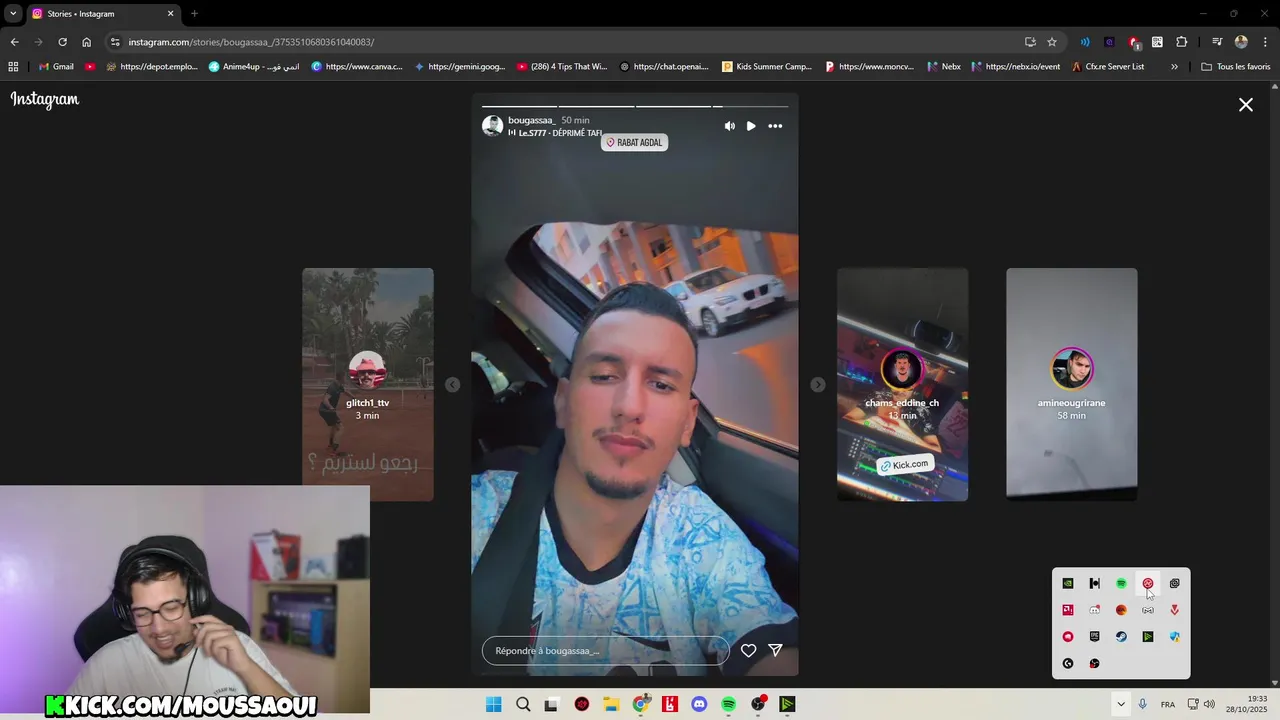Image resolution: width=1280 pixels, height=720 pixels.
Task: Select the Stories • Instagram tab
Action: pyautogui.click(x=104, y=14)
